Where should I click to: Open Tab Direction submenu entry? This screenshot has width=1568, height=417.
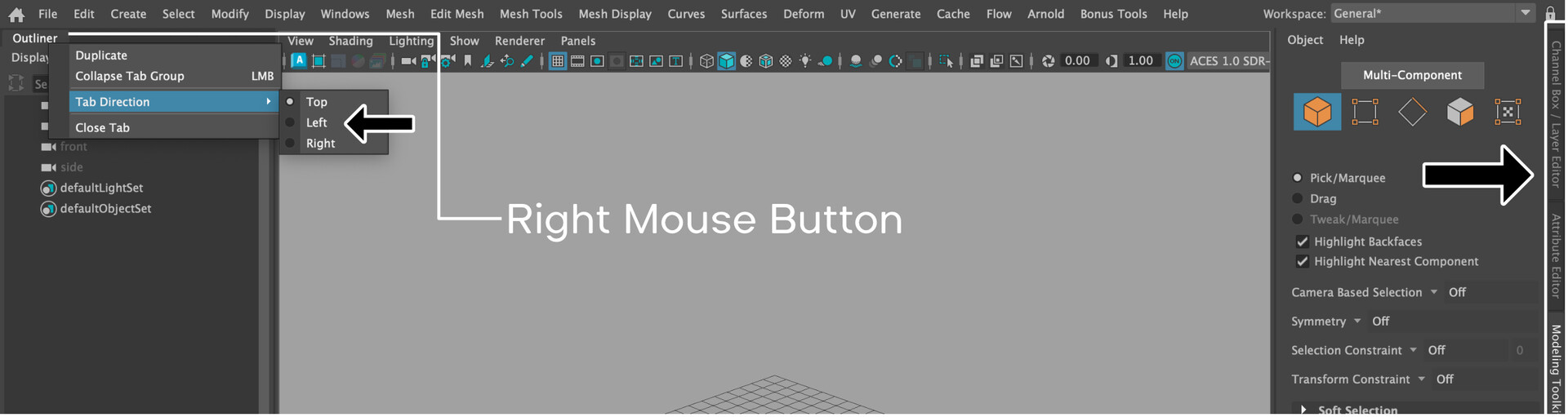coord(174,101)
